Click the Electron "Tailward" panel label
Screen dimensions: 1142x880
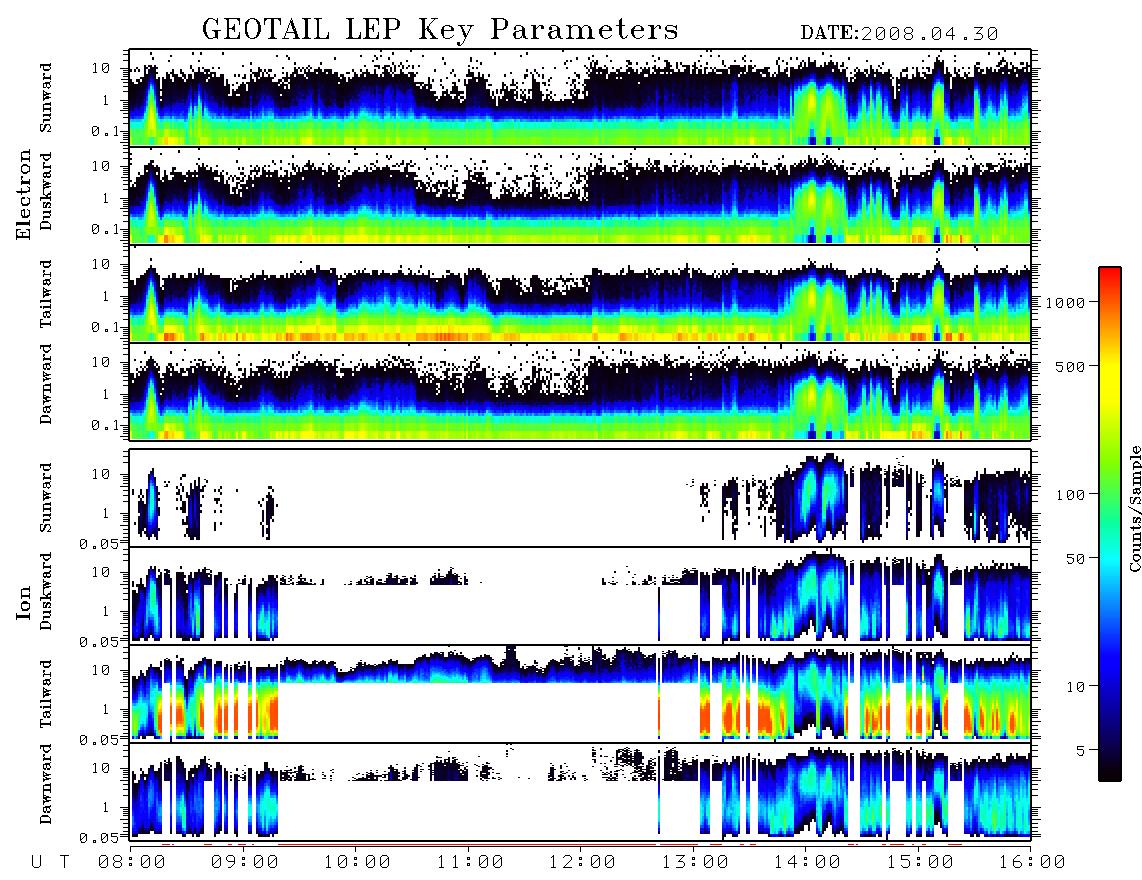[46, 293]
